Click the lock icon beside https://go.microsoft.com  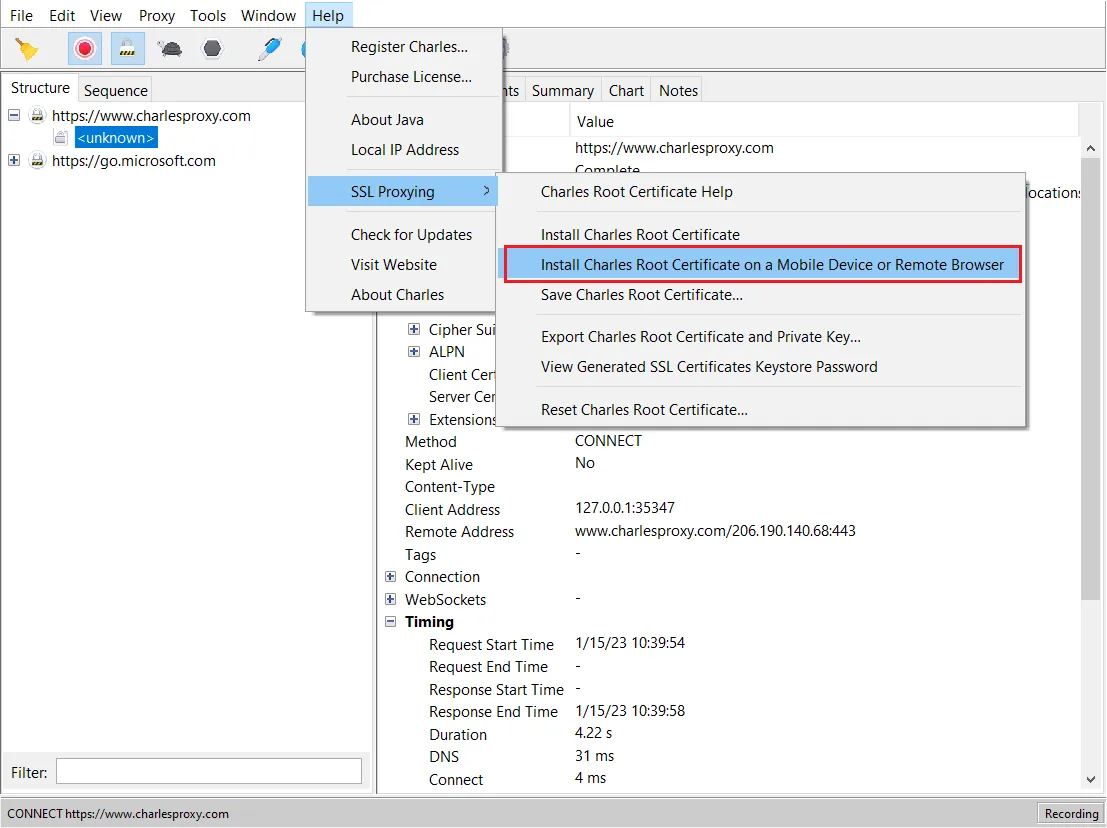37,161
